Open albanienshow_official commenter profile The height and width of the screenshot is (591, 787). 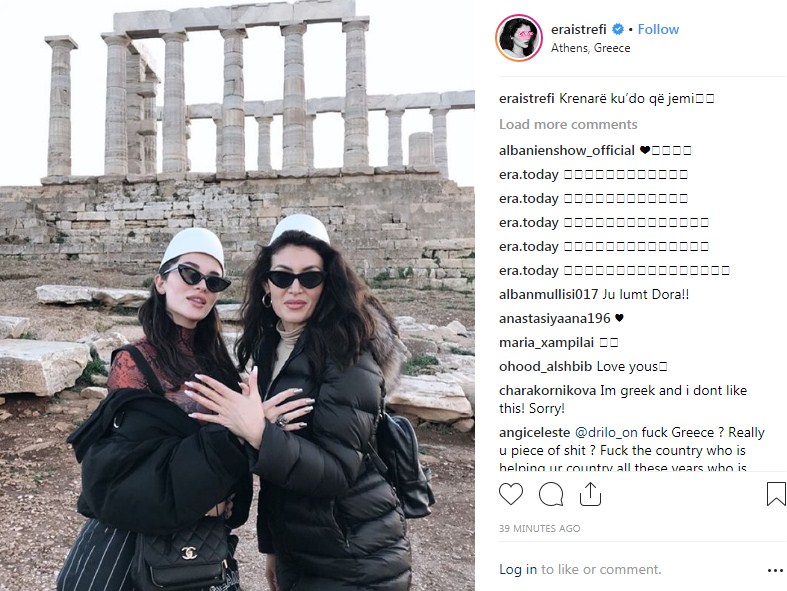coord(567,150)
